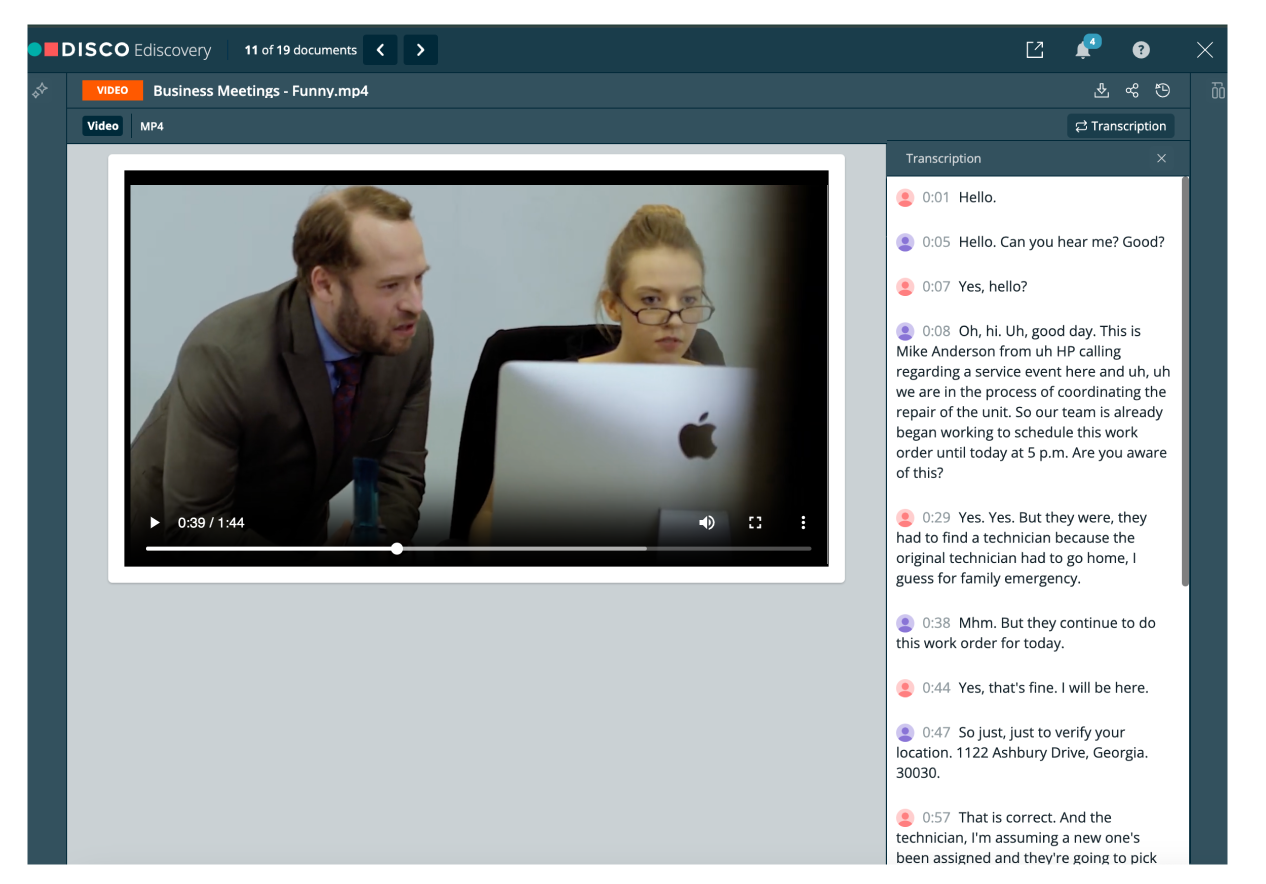
Task: Click the video progress slider handle
Action: (397, 548)
